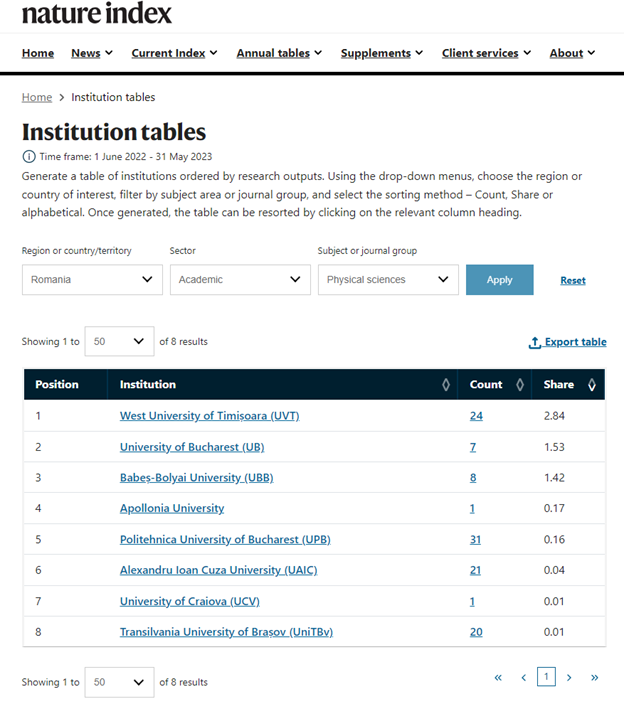
Task: Click the Apply button
Action: (x=500, y=280)
